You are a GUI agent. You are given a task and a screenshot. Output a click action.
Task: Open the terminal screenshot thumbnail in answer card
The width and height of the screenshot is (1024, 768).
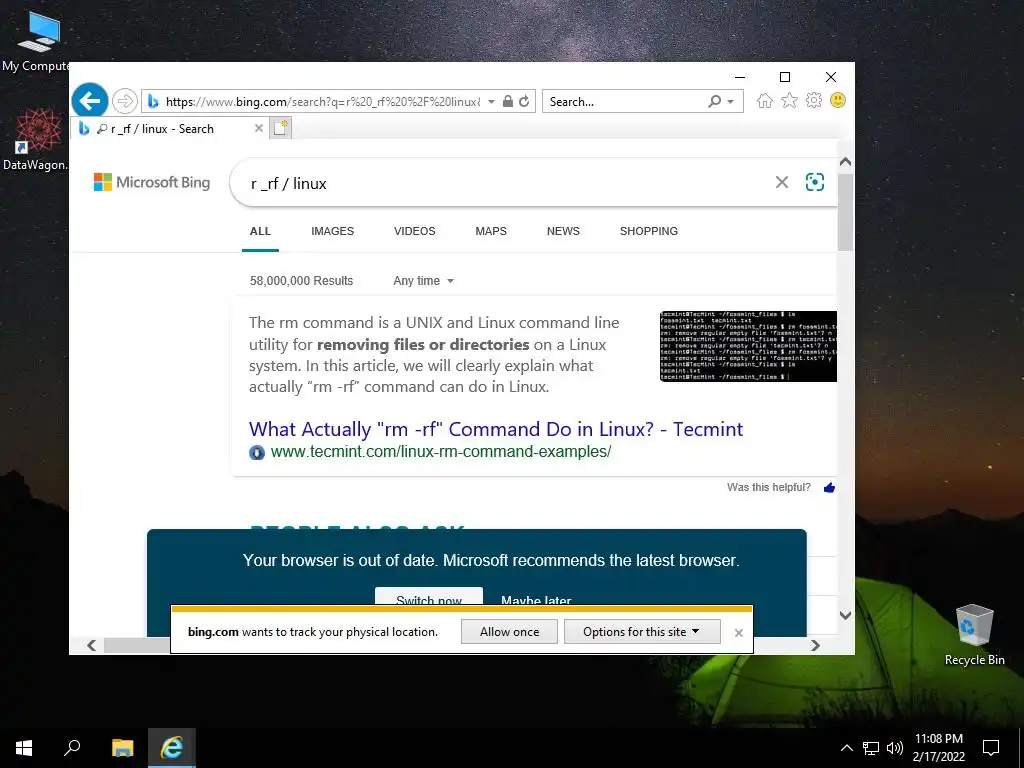click(x=748, y=346)
